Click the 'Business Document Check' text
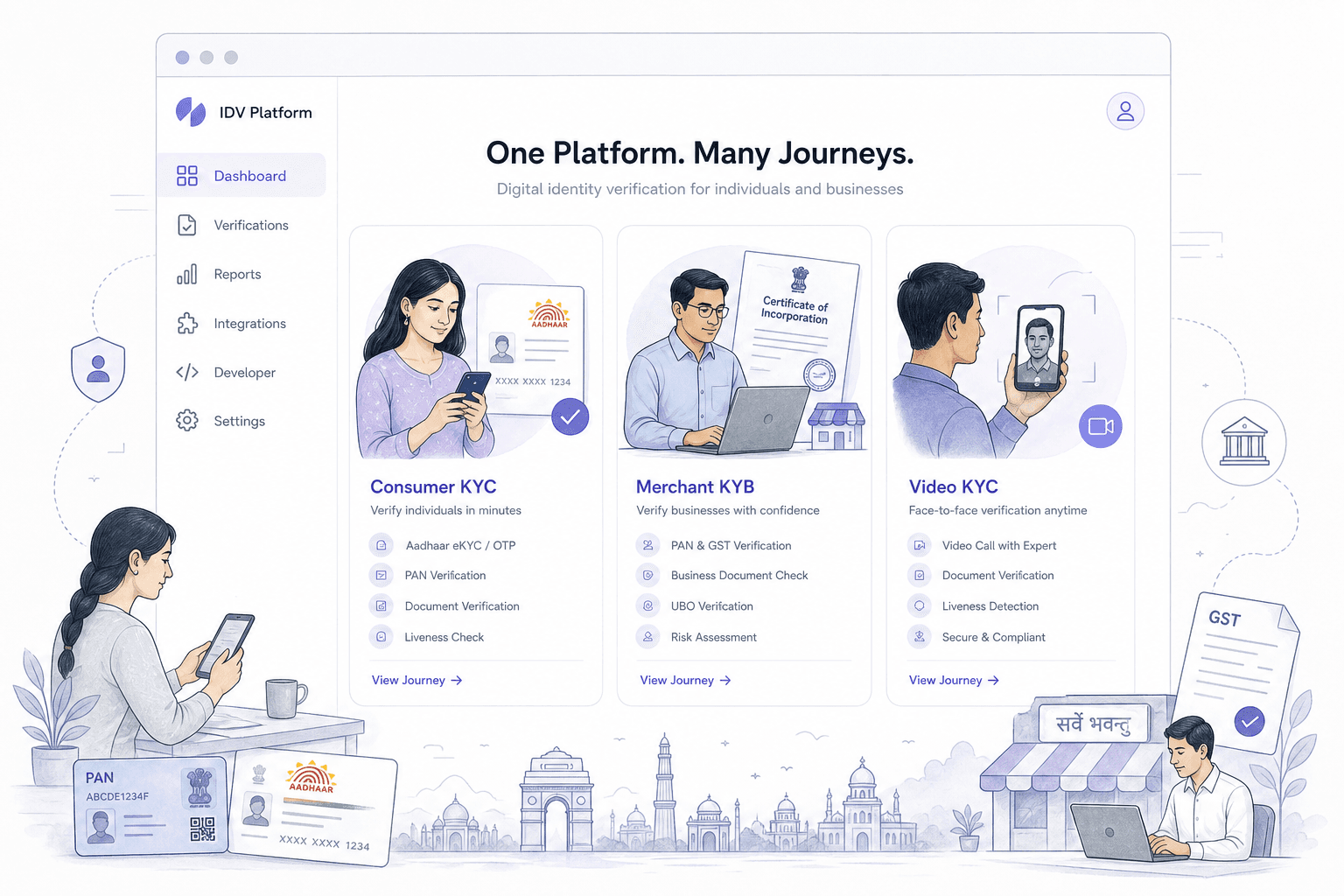The width and height of the screenshot is (1344, 896). [x=739, y=575]
